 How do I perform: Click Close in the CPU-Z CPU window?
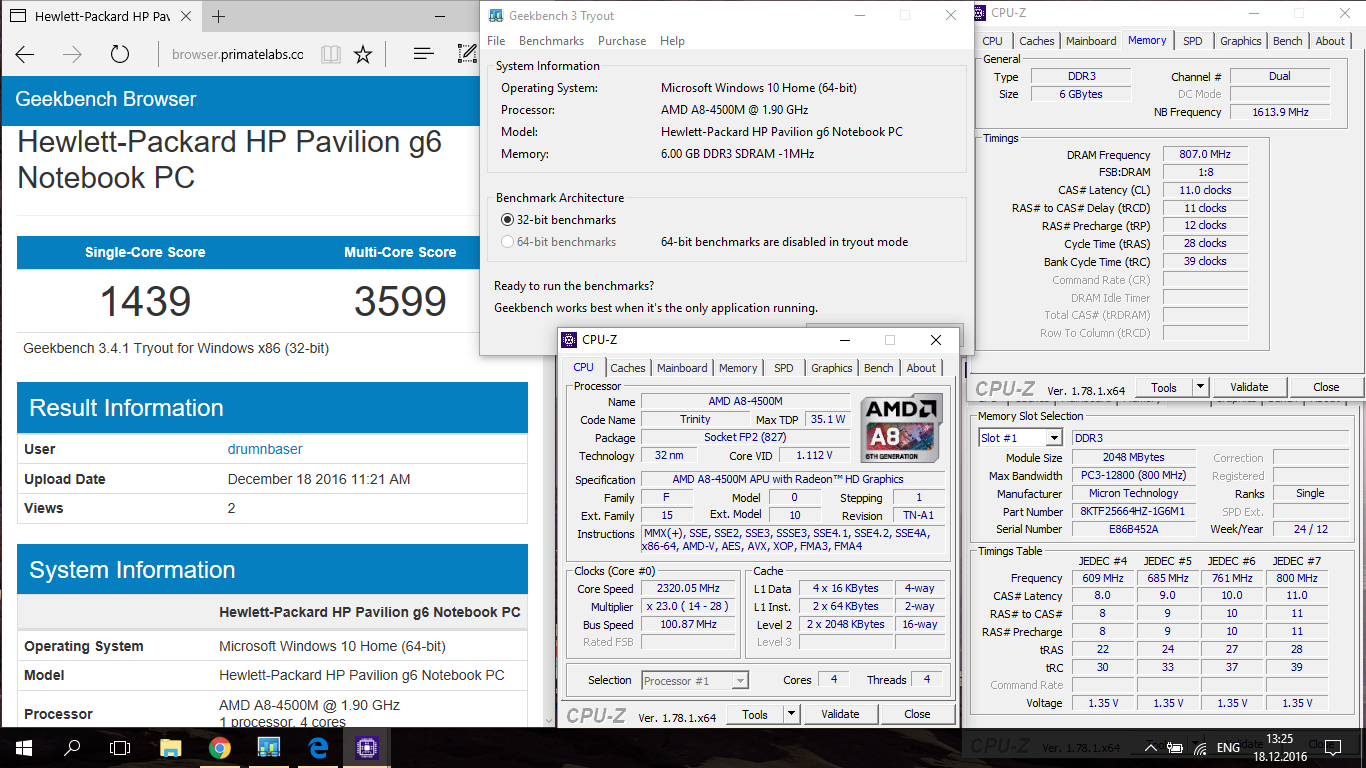(917, 714)
